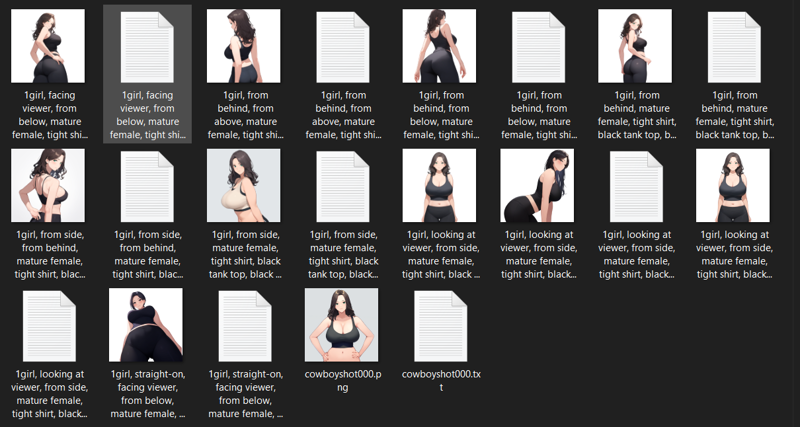The height and width of the screenshot is (427, 800).
Task: Select text file '1girl, from behind, mature female, tight shirt'
Action: click(x=734, y=47)
